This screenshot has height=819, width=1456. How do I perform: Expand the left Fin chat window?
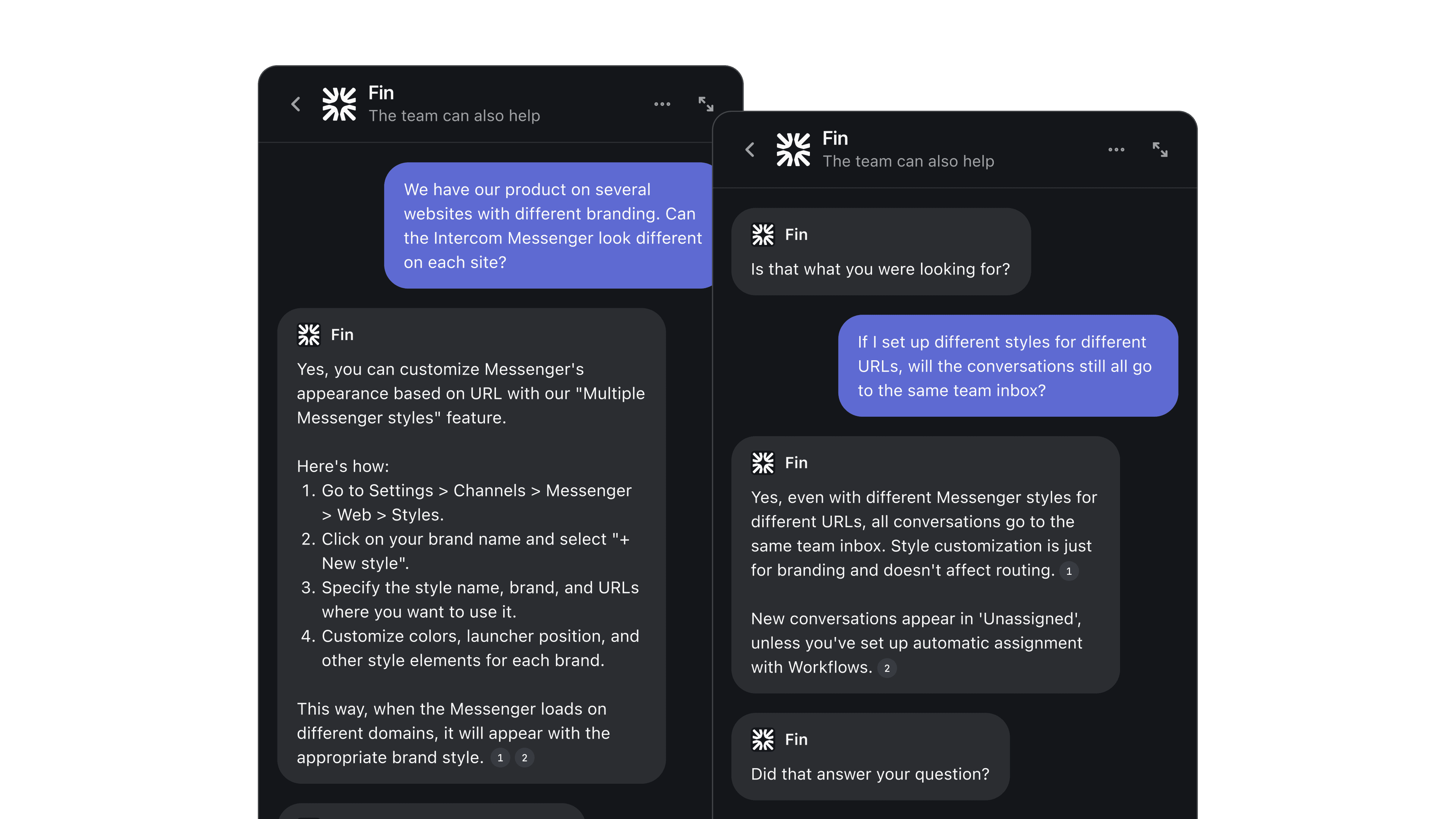tap(705, 104)
